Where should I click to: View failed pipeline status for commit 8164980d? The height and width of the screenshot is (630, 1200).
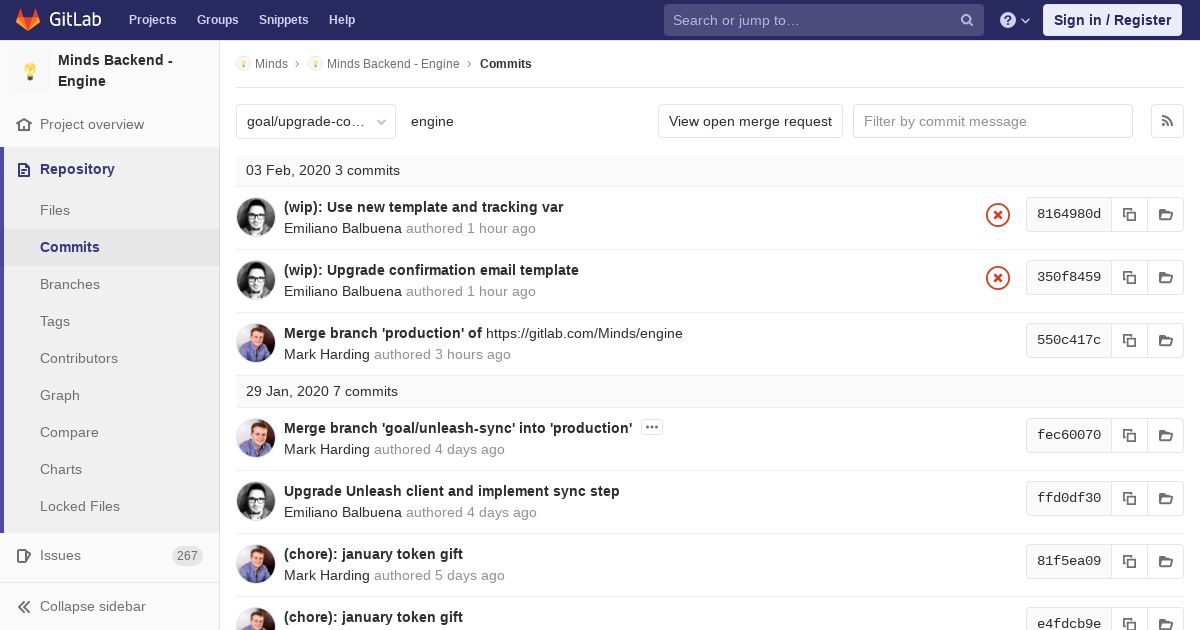click(997, 215)
